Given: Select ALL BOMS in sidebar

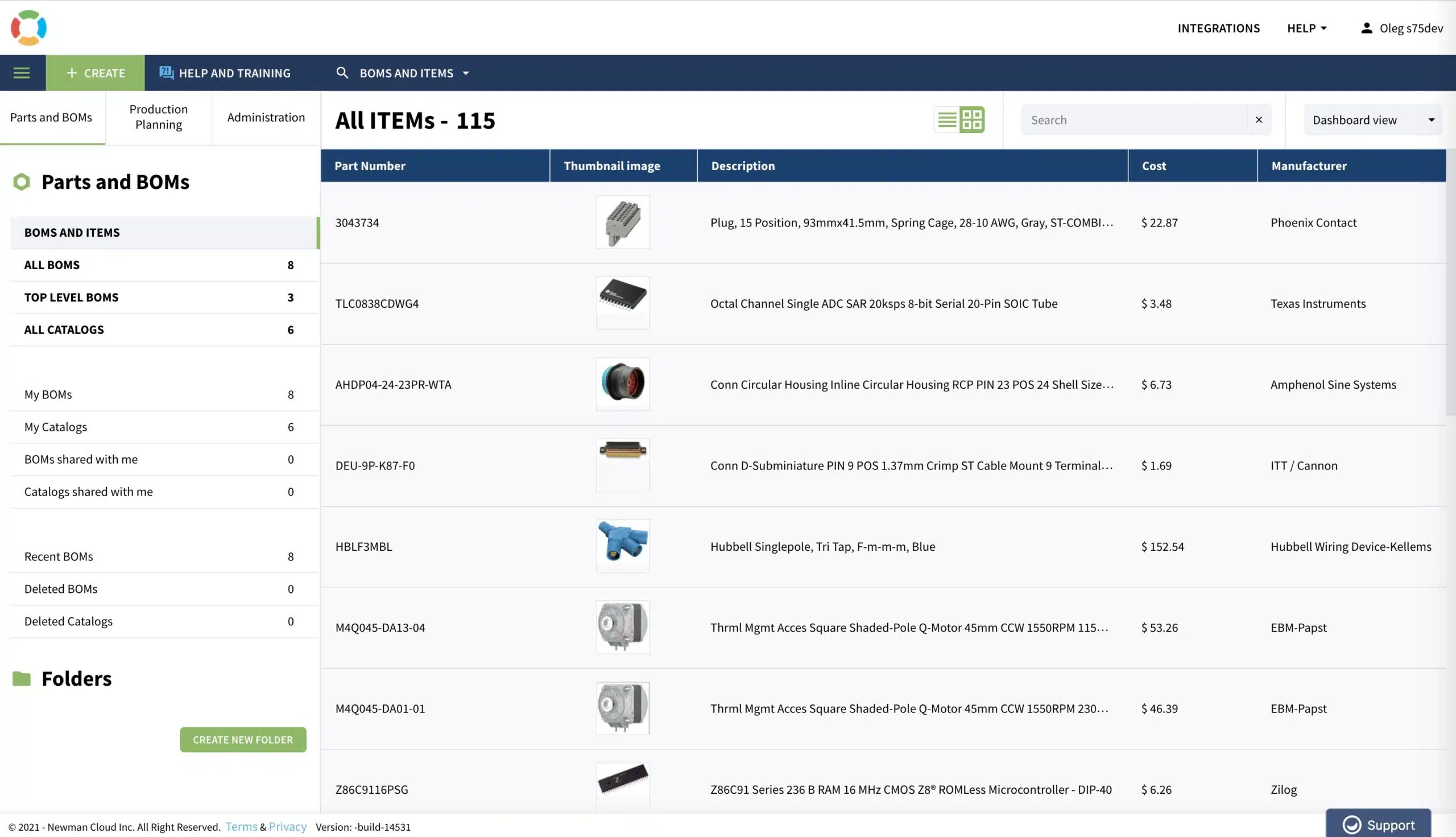Looking at the screenshot, I should point(164,265).
